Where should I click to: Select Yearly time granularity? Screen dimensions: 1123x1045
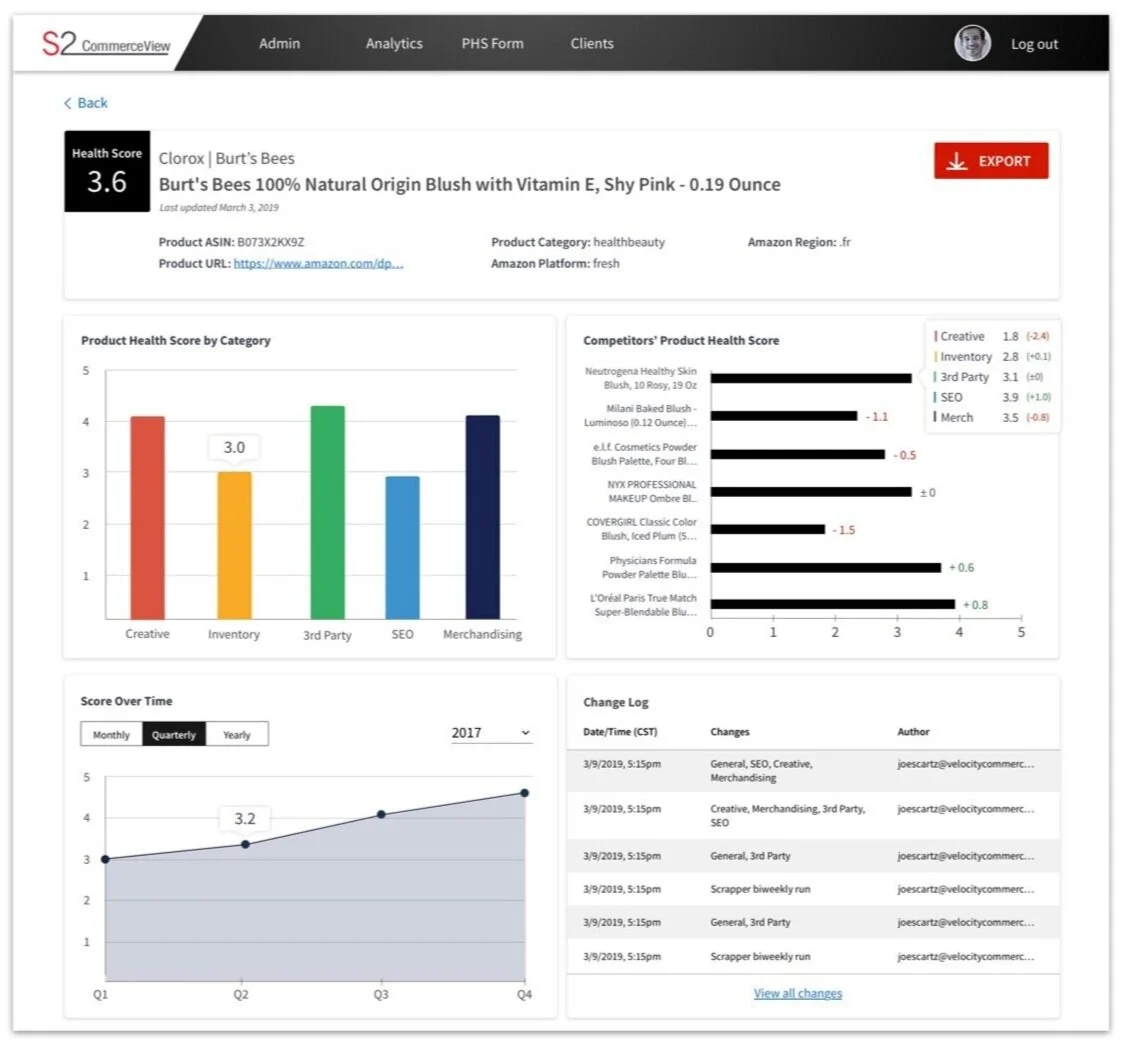click(x=237, y=734)
